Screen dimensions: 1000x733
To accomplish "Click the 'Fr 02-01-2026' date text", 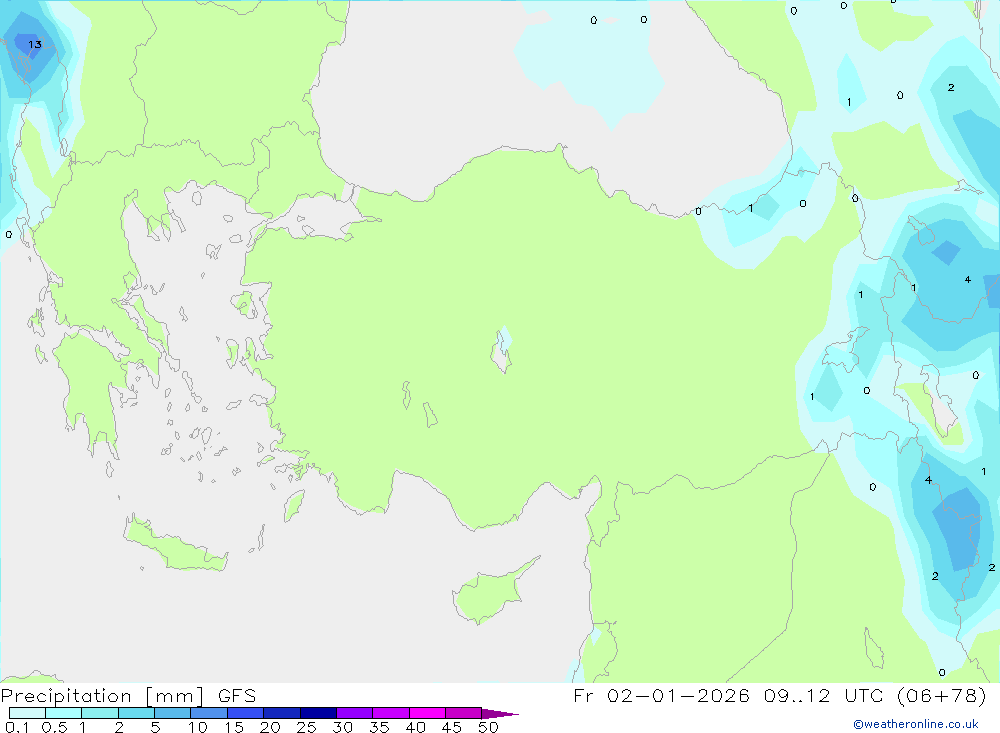I will coord(661,695).
